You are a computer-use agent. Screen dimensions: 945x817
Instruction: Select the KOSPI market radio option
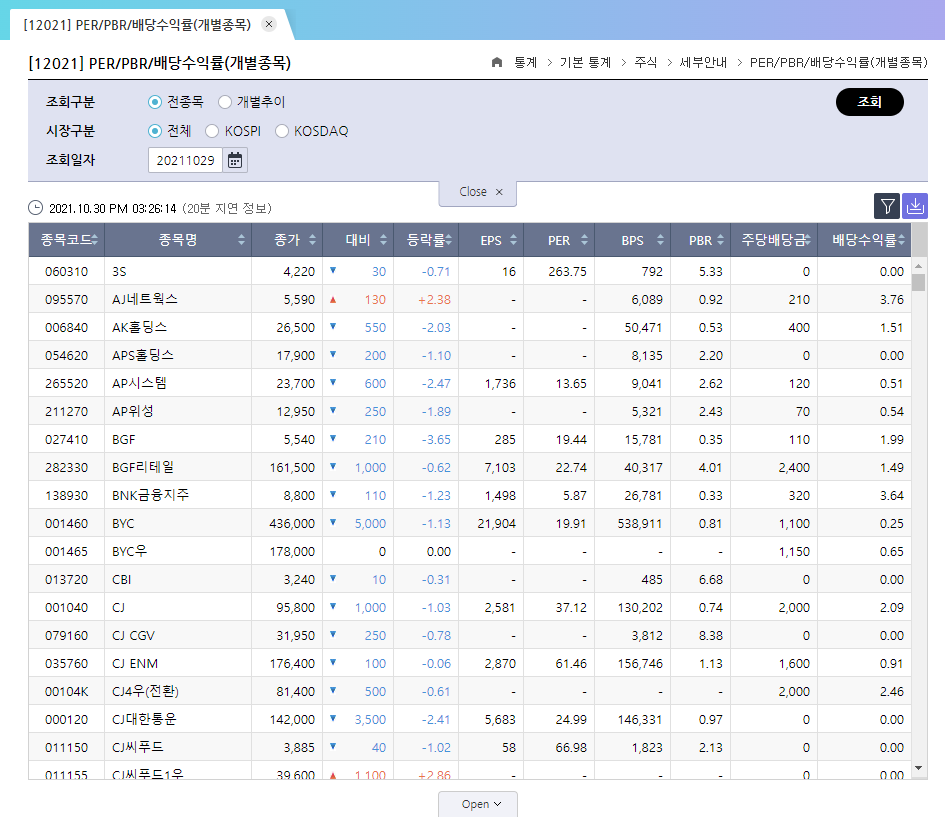pyautogui.click(x=212, y=131)
